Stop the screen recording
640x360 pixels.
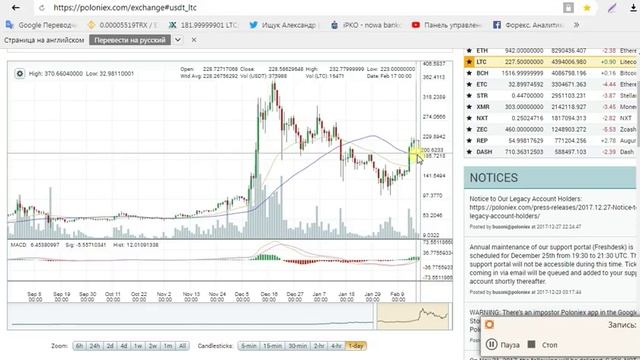pyautogui.click(x=543, y=345)
